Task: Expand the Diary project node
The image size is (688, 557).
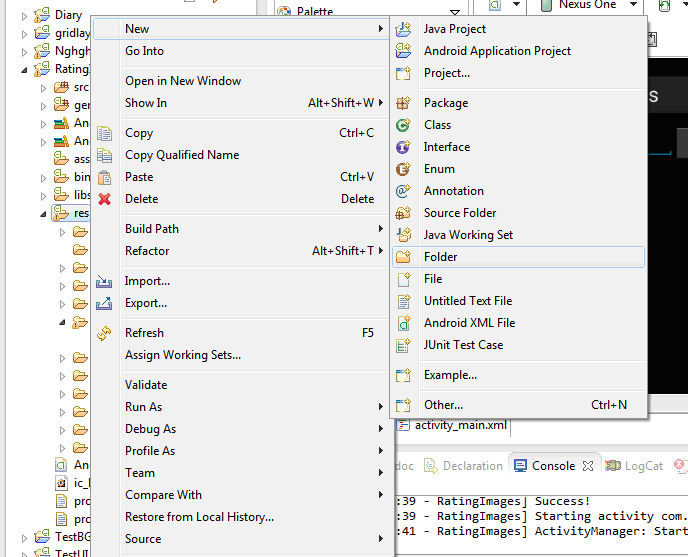Action: coord(24,17)
